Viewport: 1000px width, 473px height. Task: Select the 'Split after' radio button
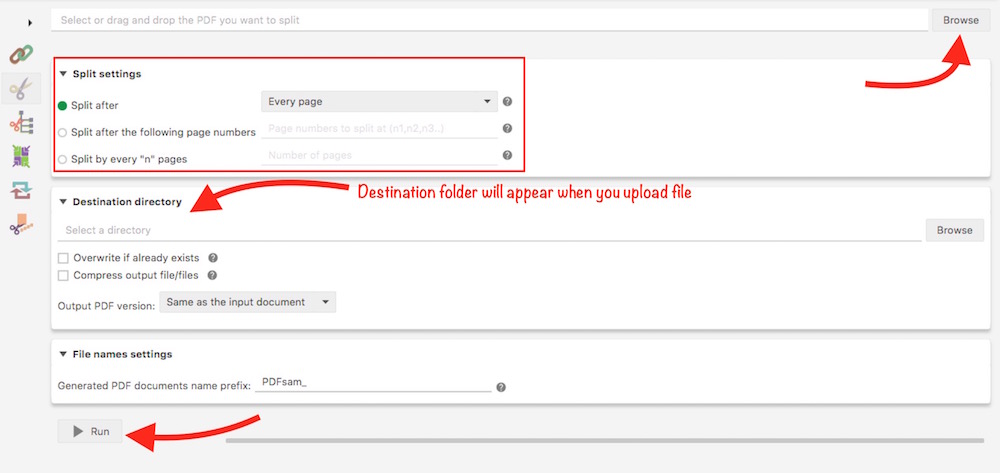tap(63, 105)
